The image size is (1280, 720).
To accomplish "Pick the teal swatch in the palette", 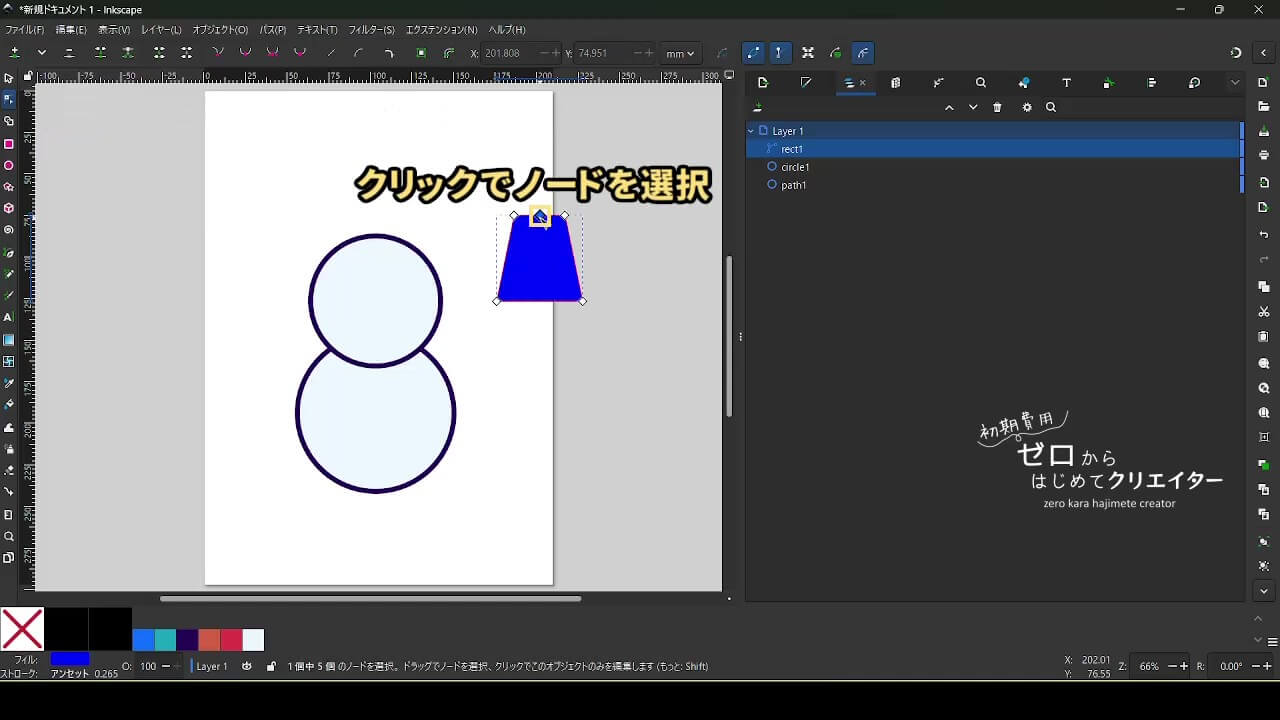I will click(166, 640).
